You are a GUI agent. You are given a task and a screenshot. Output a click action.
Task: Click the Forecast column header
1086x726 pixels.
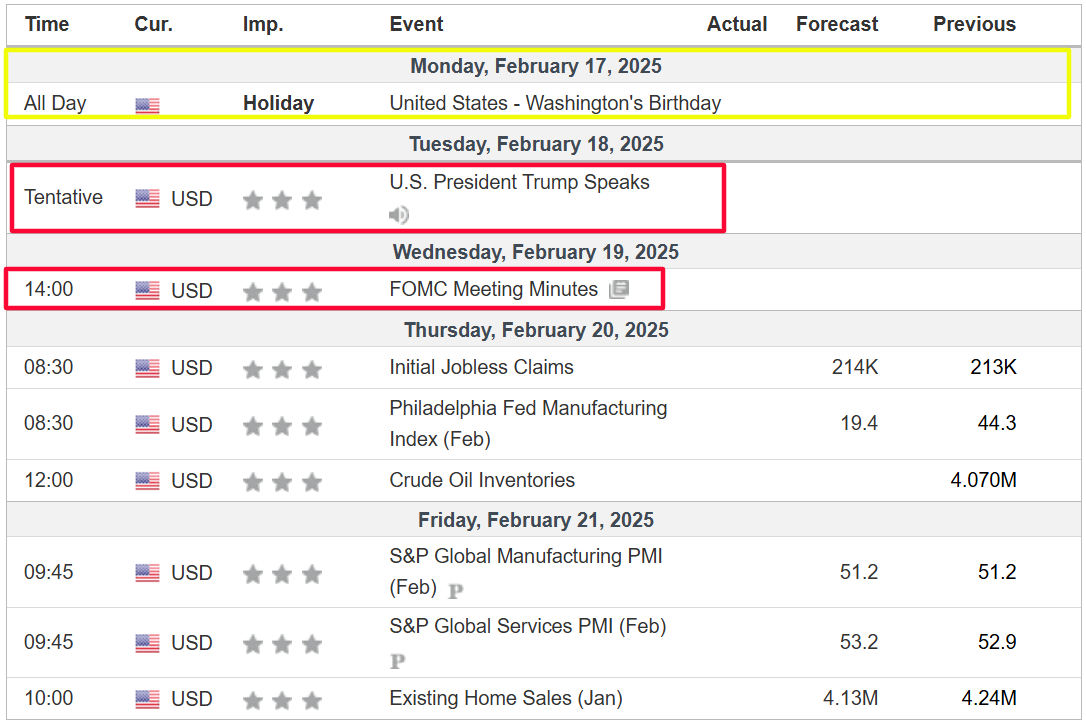click(x=837, y=24)
